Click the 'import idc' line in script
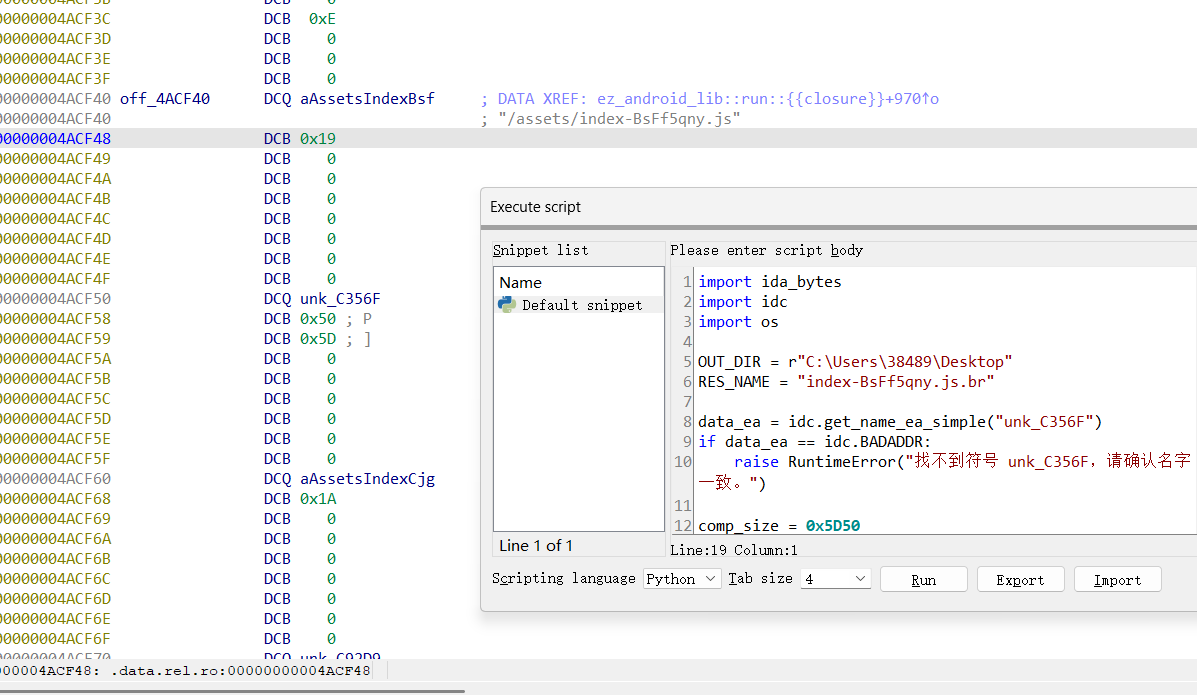This screenshot has width=1197, height=695. (743, 302)
